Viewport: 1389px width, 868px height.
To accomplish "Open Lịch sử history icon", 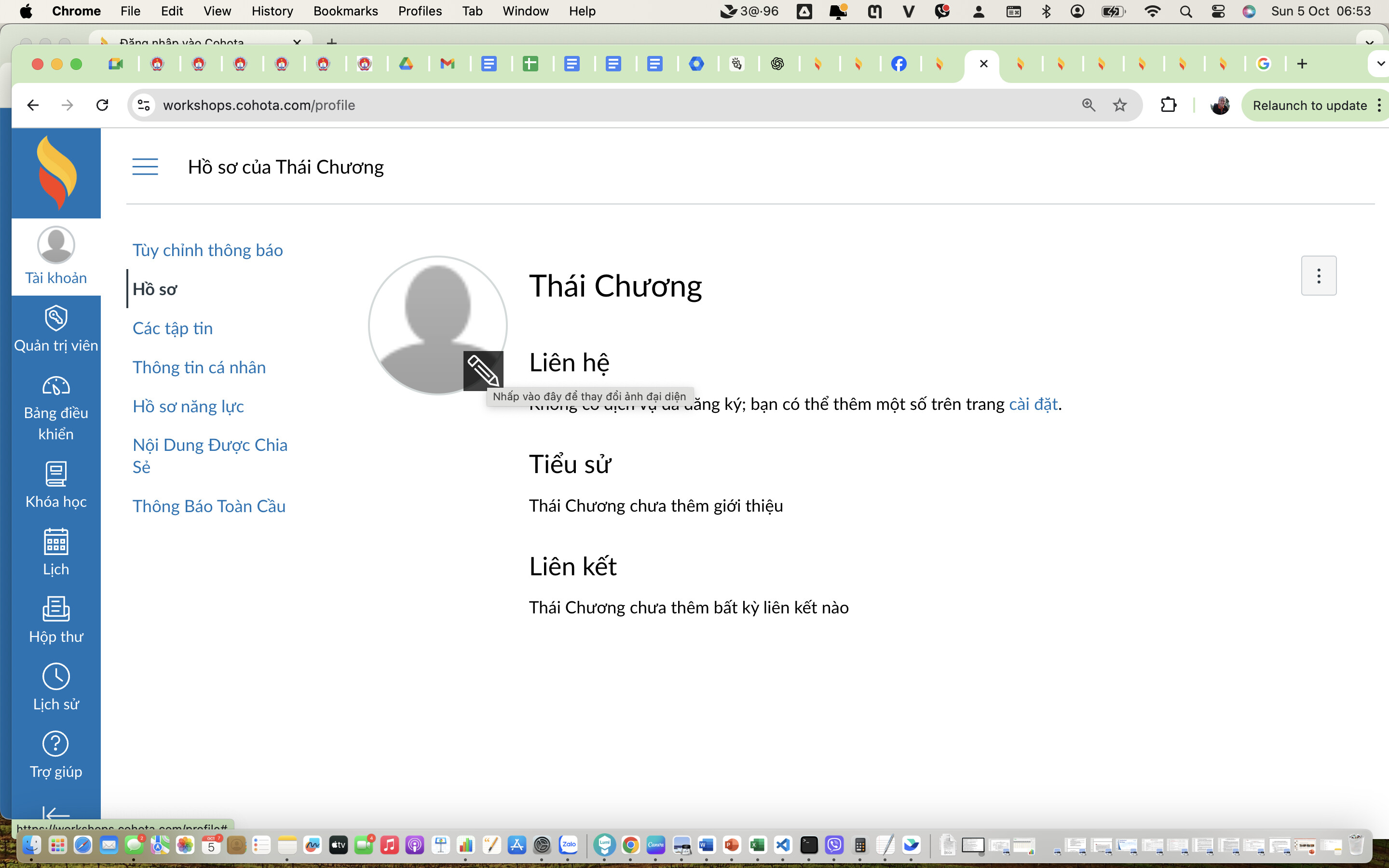I will pyautogui.click(x=55, y=677).
